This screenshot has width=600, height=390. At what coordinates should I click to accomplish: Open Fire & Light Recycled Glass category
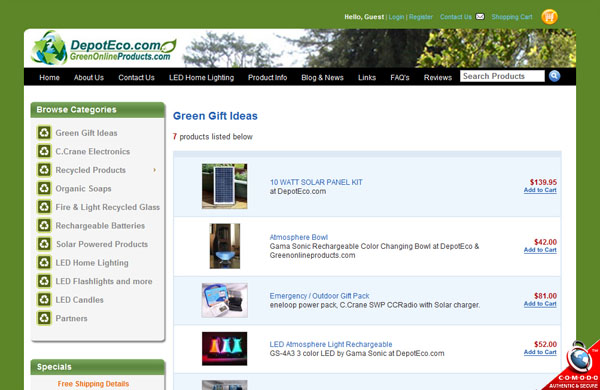coord(108,207)
